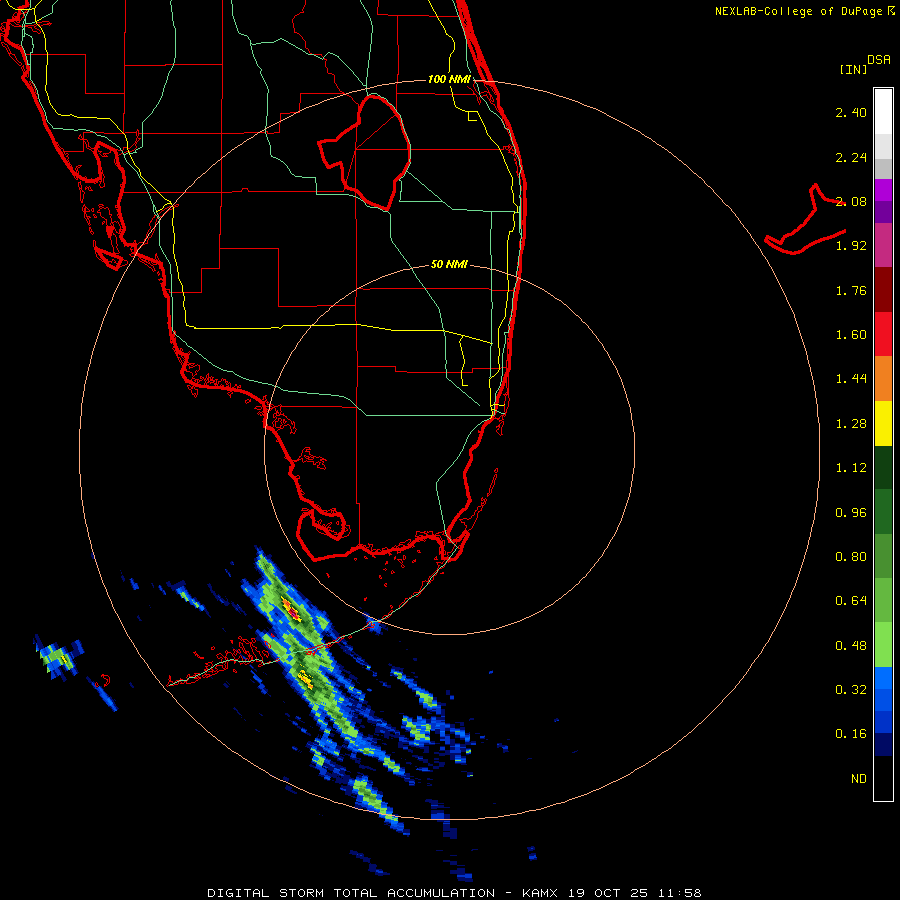Viewport: 900px width, 900px height.
Task: Click the Digital Storm Total Accumulation caption
Action: 454,893
